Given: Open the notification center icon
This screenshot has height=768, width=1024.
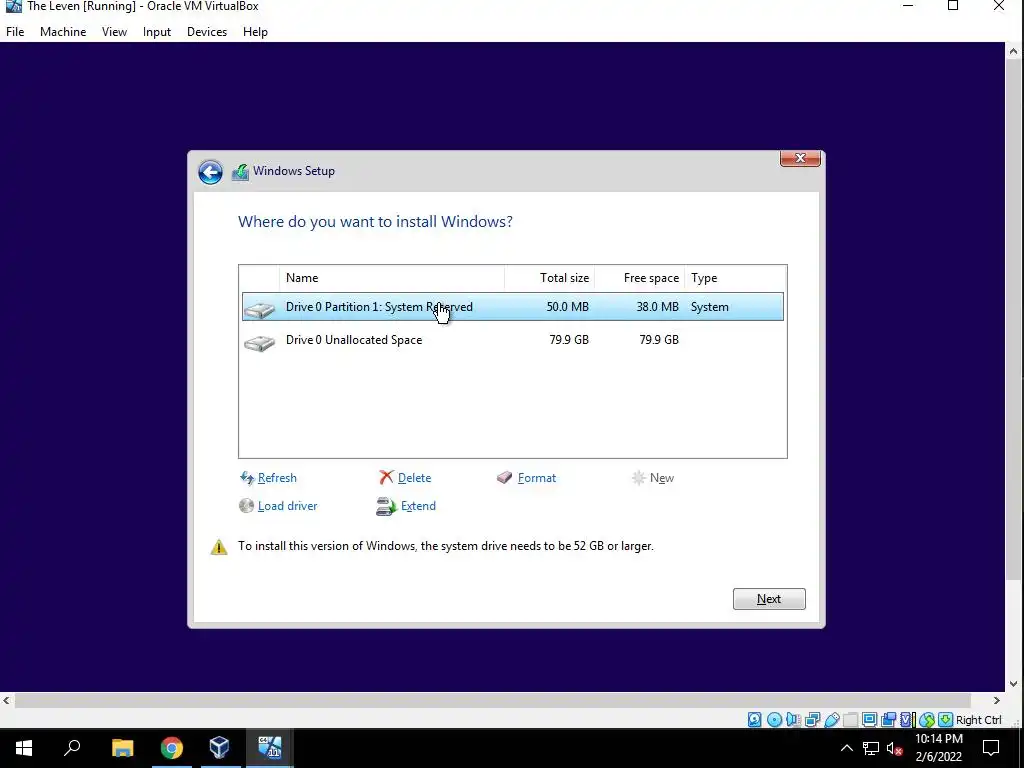Looking at the screenshot, I should (991, 748).
